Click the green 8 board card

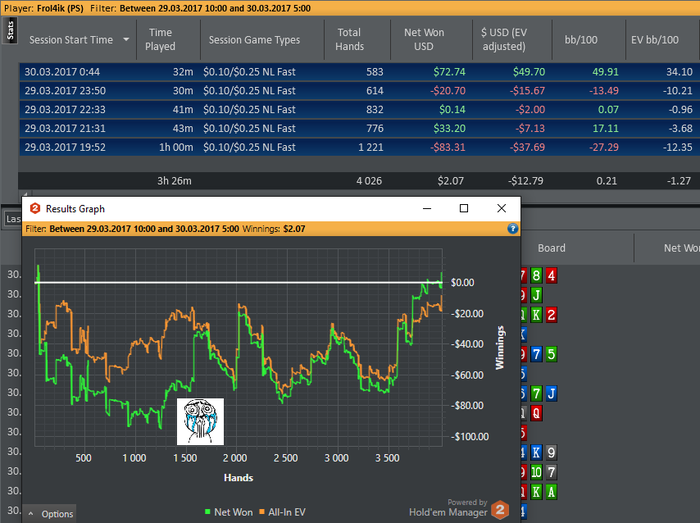click(536, 275)
